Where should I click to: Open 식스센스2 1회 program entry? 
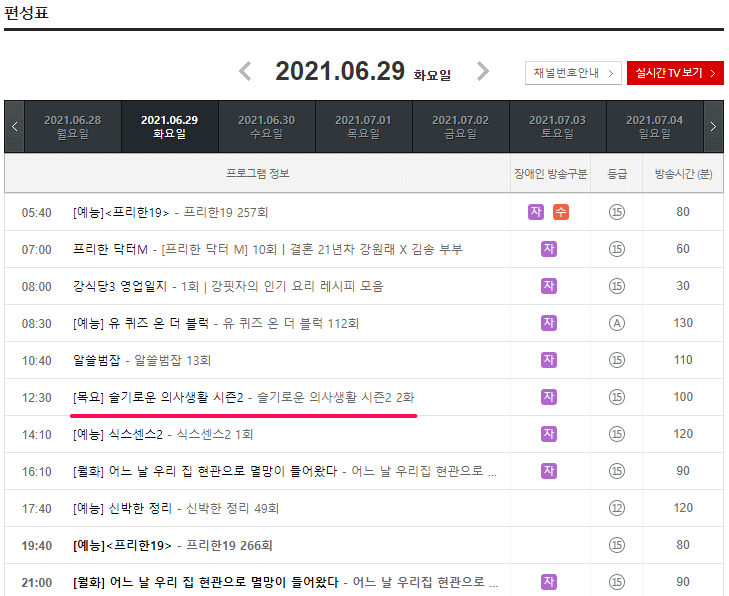(163, 434)
